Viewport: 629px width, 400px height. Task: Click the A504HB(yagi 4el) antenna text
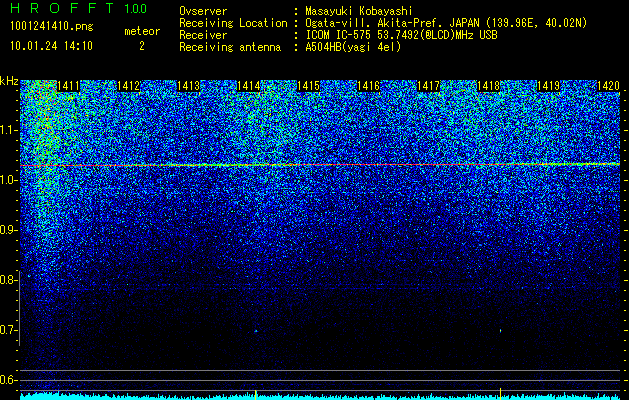353,47
